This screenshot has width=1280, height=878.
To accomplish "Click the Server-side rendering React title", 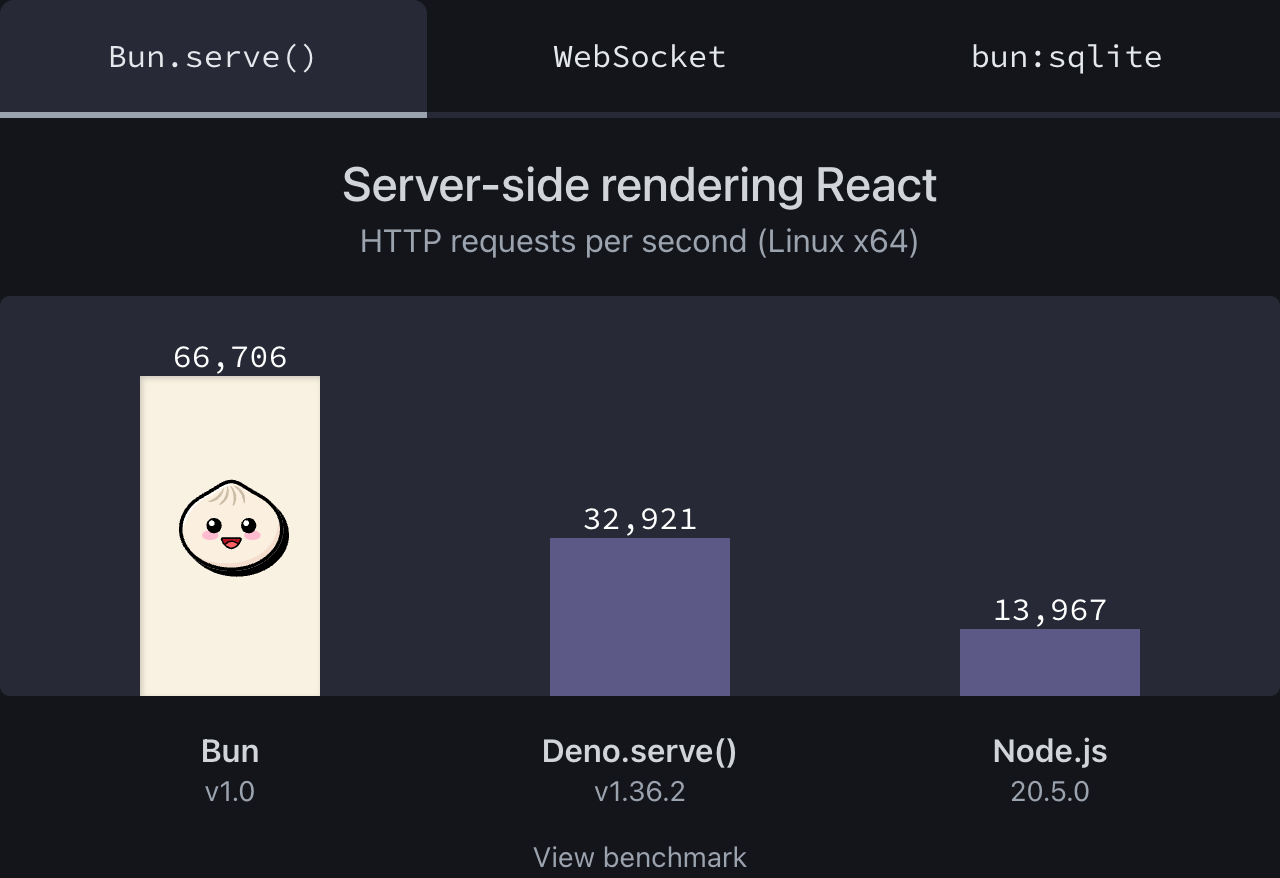I will 640,185.
